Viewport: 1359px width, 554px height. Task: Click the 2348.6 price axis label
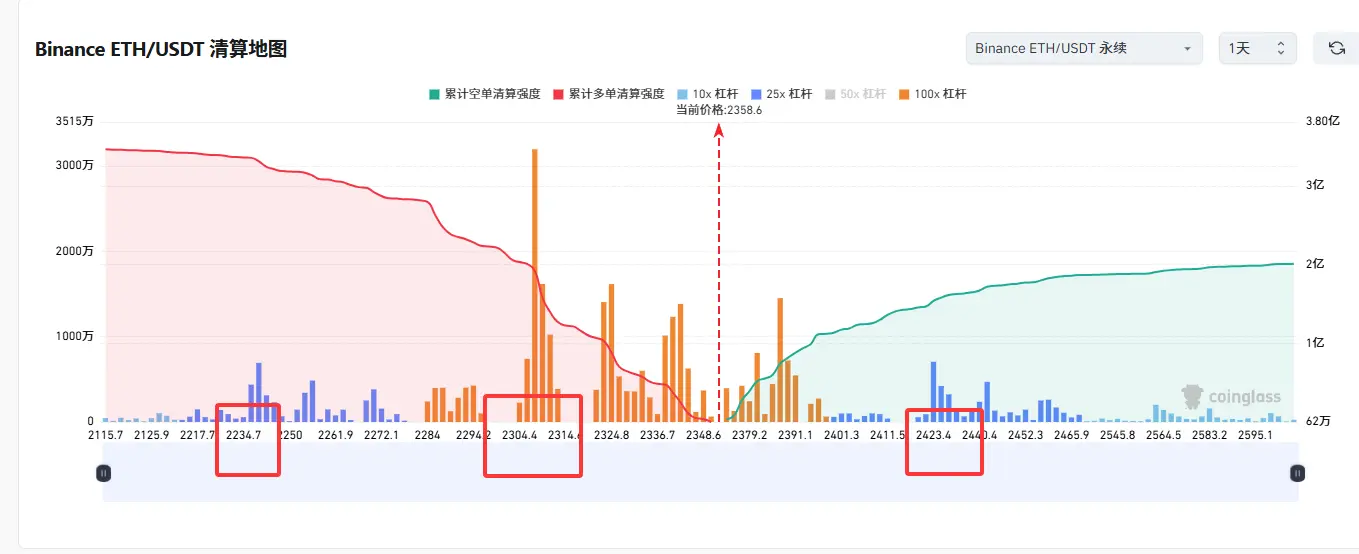click(703, 435)
